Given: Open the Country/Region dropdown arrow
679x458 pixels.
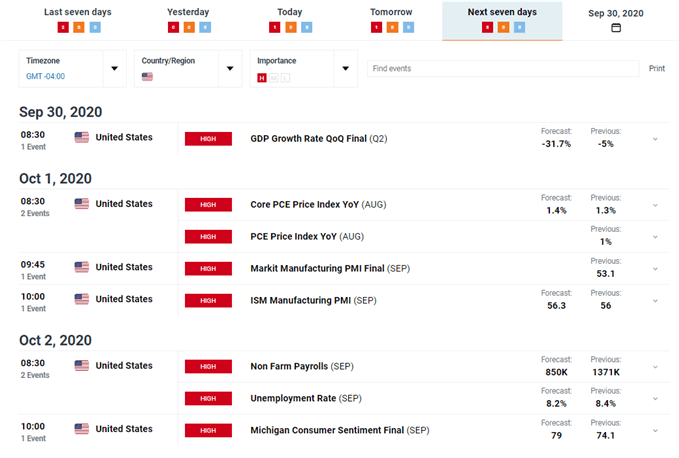Looking at the screenshot, I should (x=230, y=68).
